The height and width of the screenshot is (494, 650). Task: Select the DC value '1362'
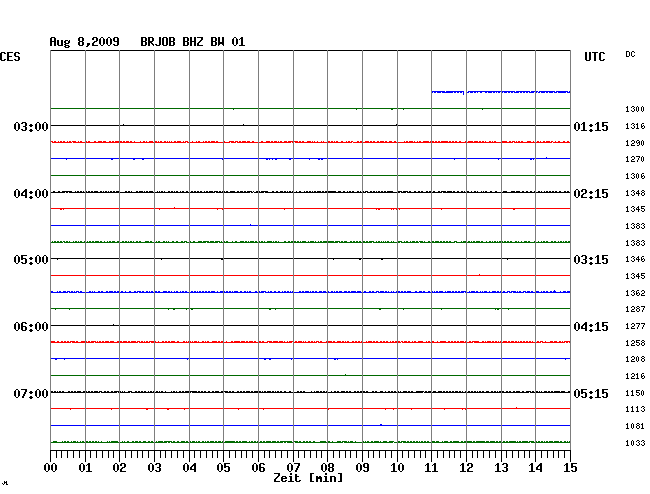[x=635, y=293]
